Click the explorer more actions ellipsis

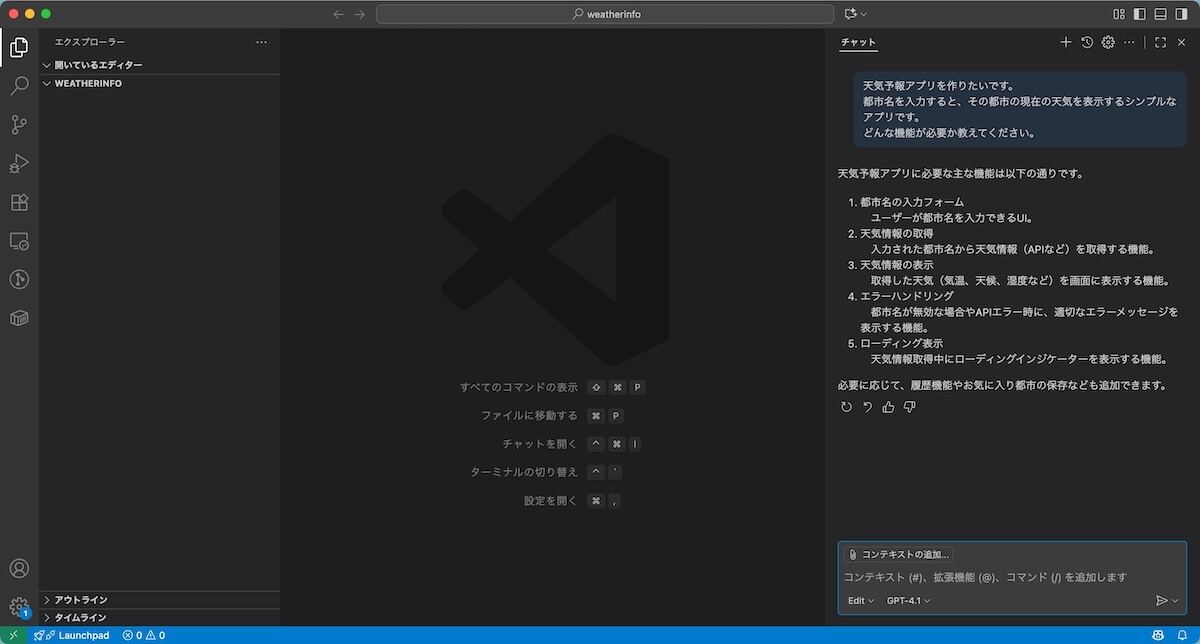point(262,42)
